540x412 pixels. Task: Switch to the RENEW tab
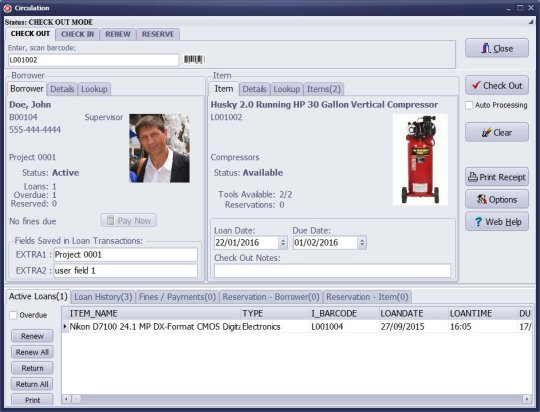coord(118,34)
